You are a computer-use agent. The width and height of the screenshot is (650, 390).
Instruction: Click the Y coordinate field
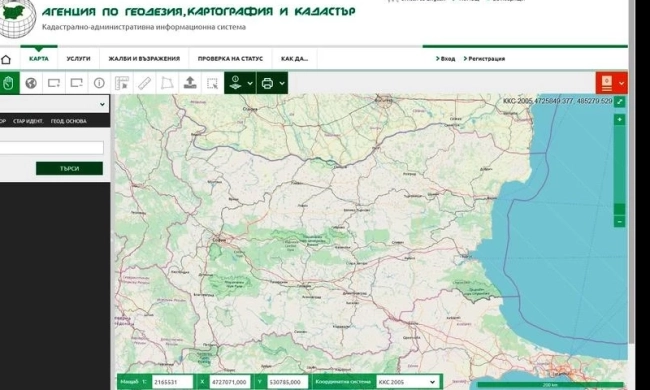point(288,382)
